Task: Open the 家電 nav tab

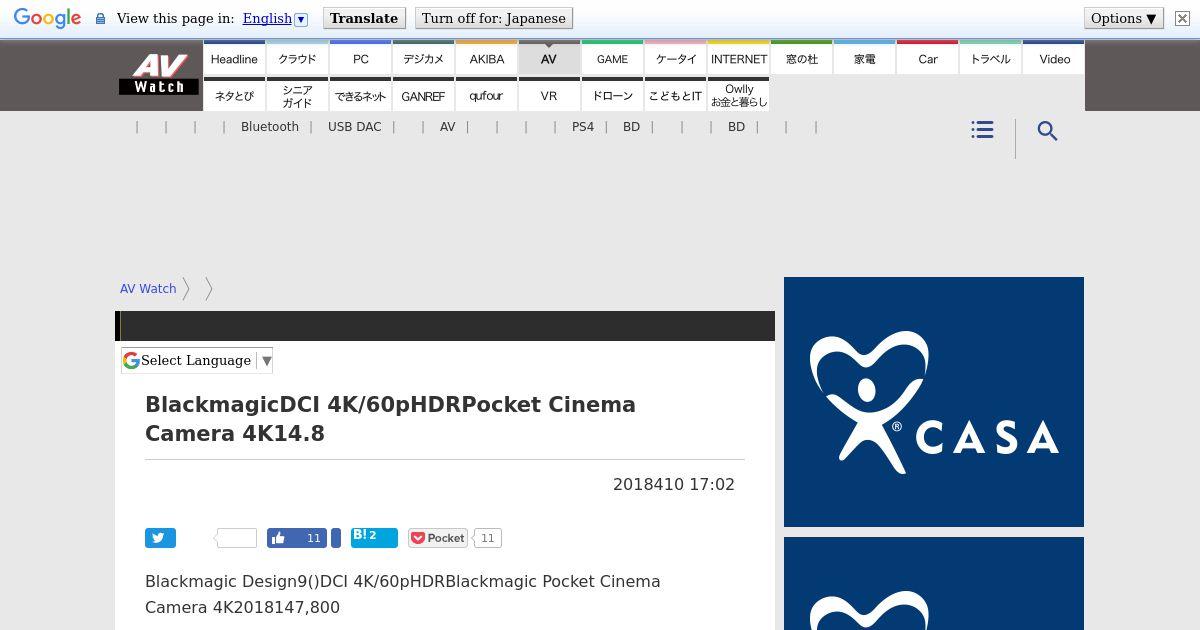Action: coord(865,58)
